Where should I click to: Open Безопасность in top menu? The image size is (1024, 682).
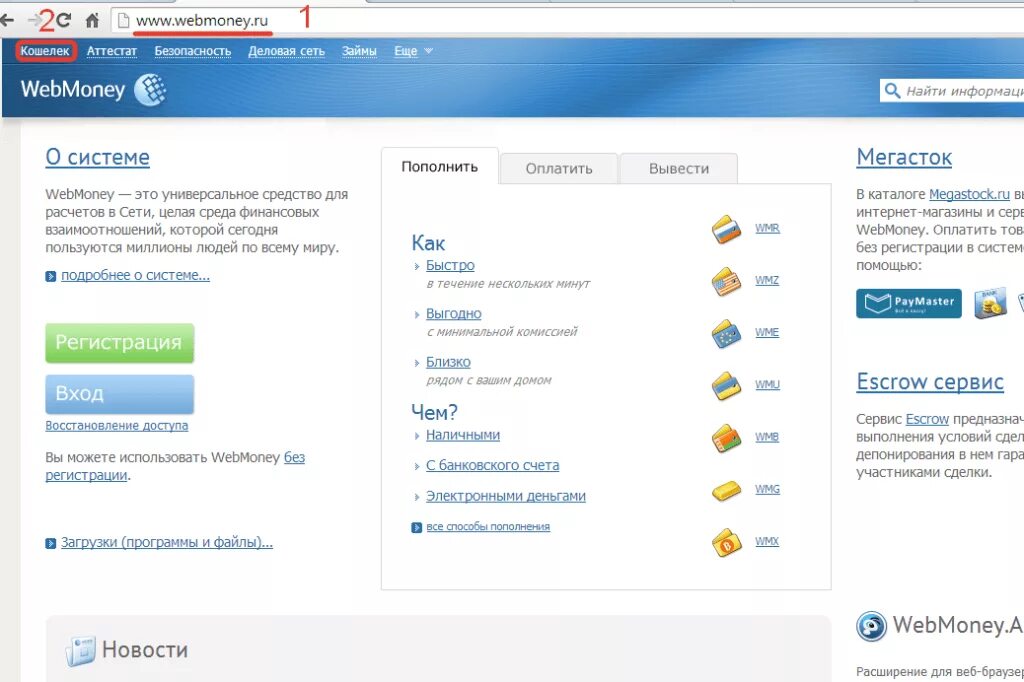(x=193, y=51)
